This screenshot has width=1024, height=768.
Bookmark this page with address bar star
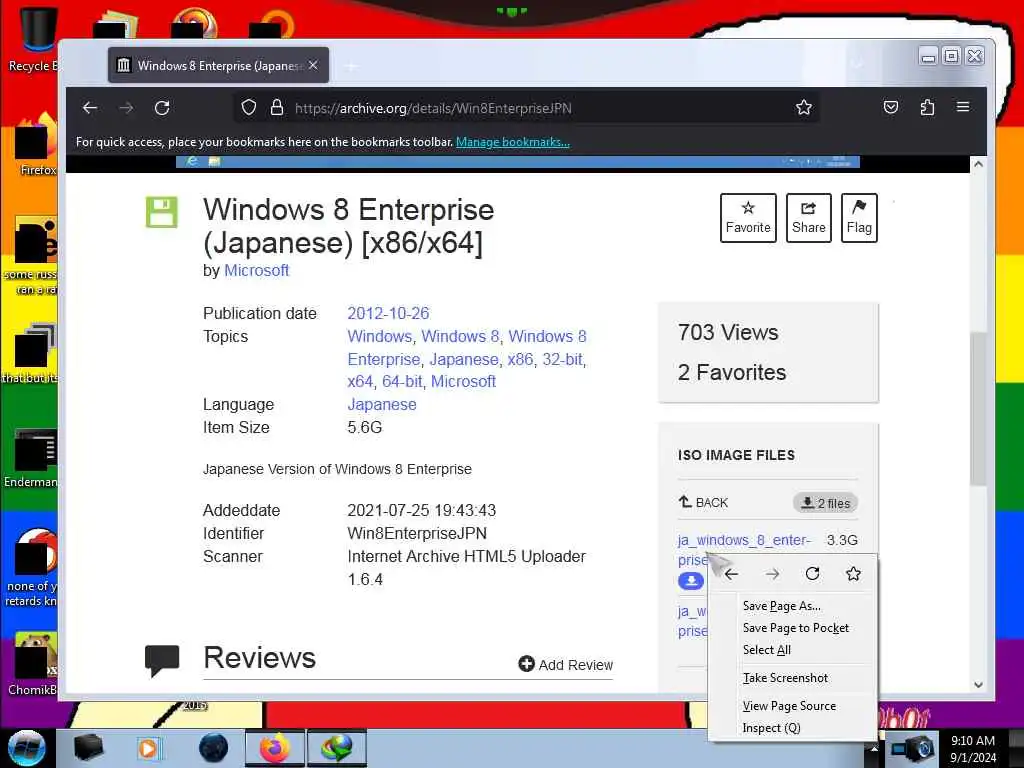point(804,107)
